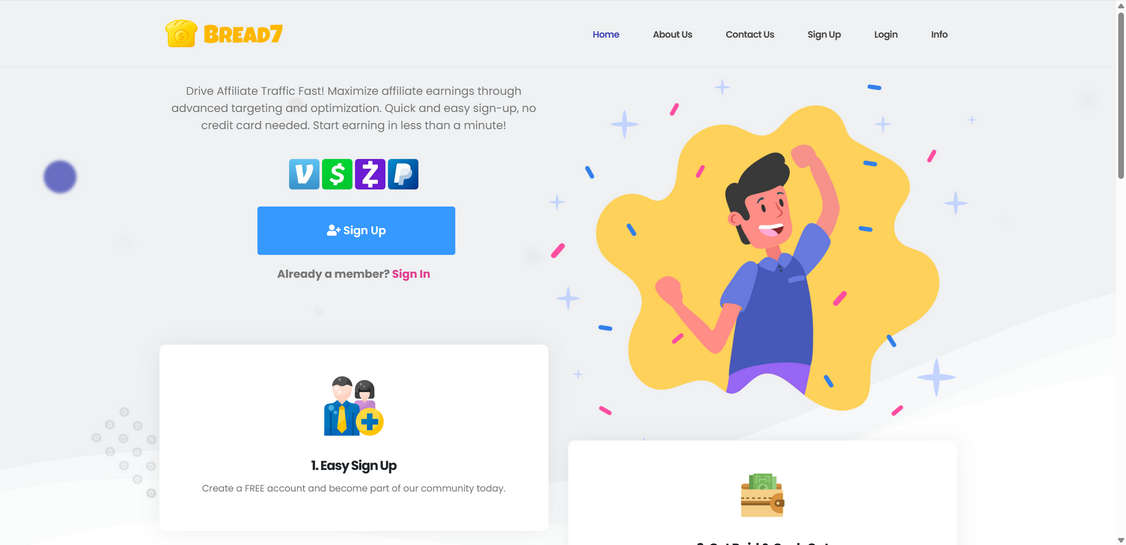Open Login from the top navigation
This screenshot has height=545, width=1126.
pyautogui.click(x=885, y=34)
